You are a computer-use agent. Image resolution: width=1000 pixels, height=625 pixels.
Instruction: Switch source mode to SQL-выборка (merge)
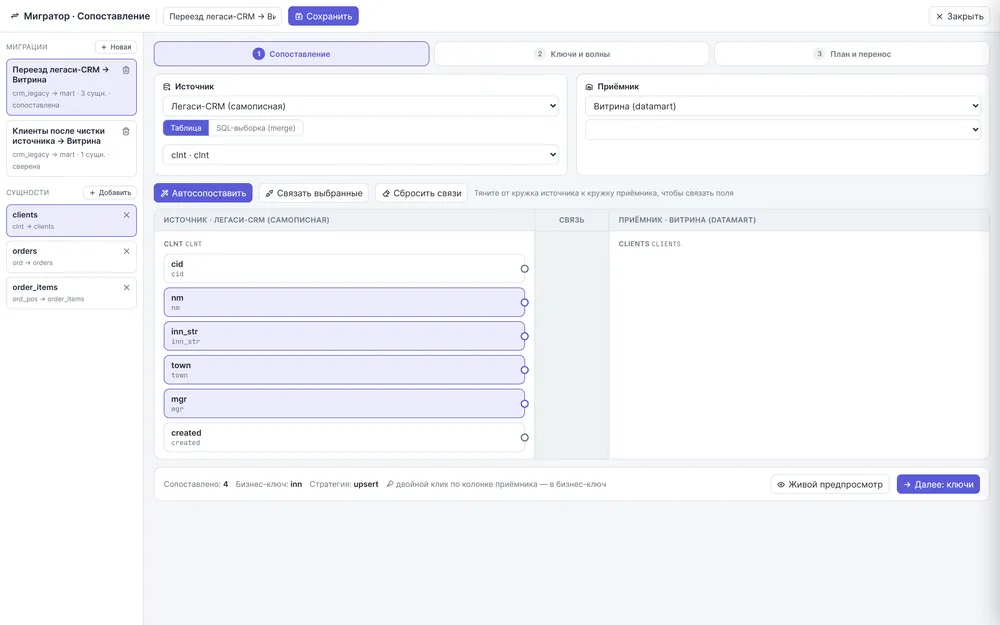click(x=256, y=128)
